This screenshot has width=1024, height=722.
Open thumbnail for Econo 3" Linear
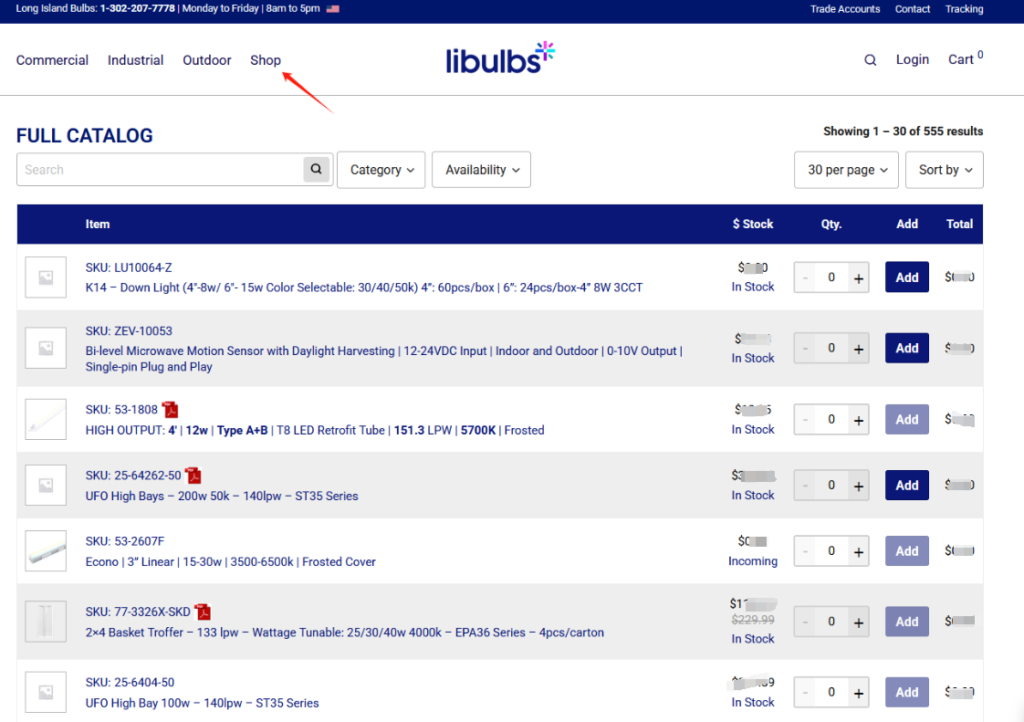(x=46, y=551)
